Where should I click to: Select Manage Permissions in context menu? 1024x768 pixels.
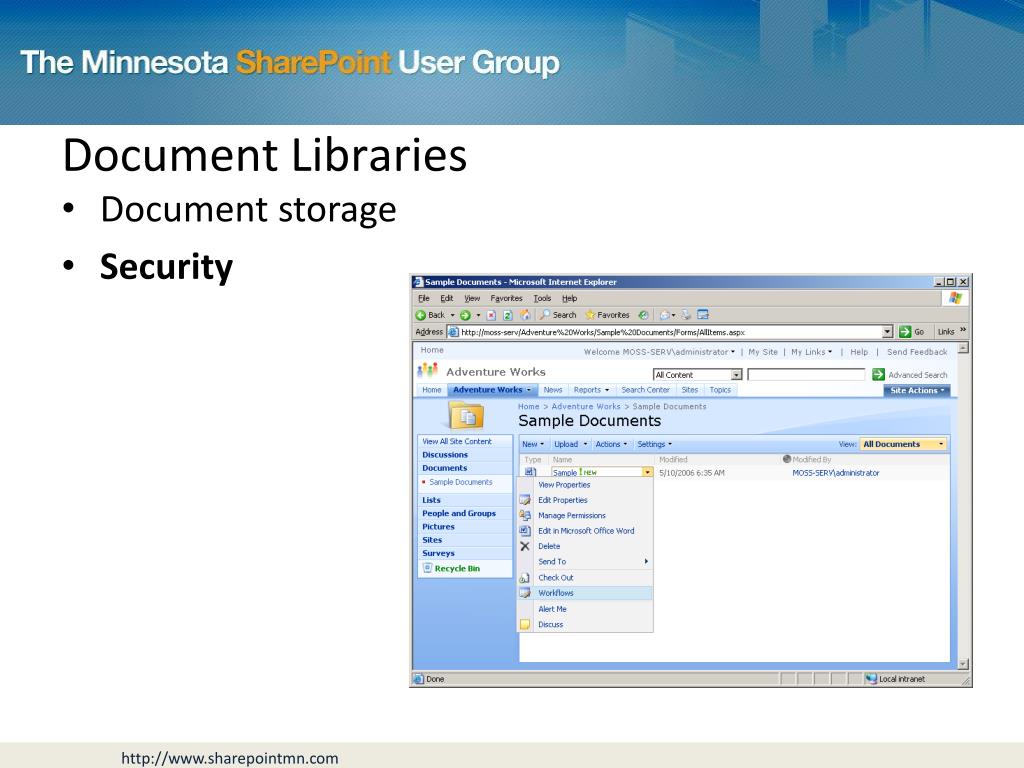(572, 515)
